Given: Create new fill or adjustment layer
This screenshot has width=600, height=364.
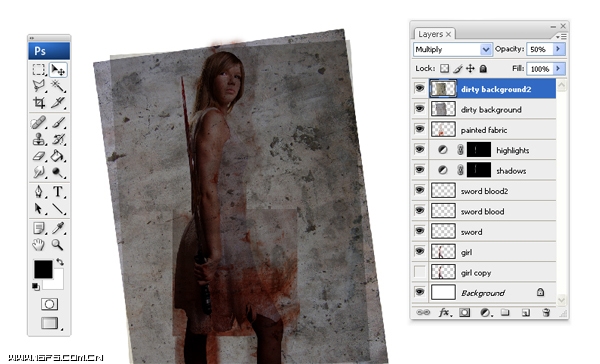Looking at the screenshot, I should pos(485,312).
